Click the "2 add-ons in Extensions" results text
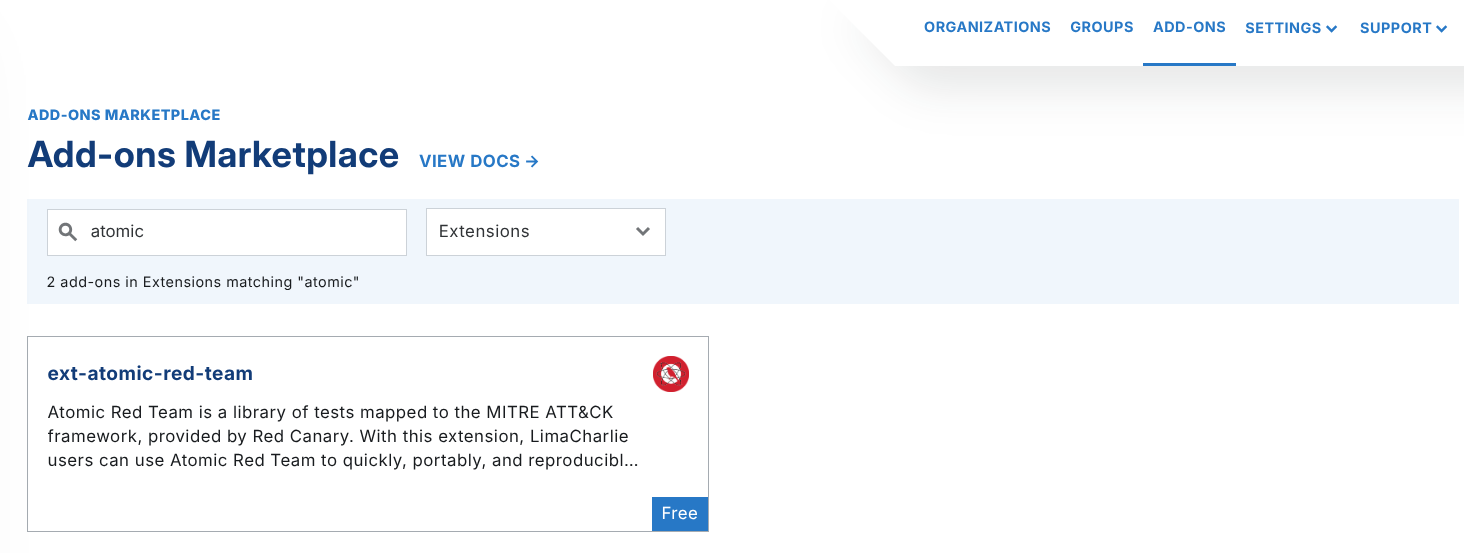 tap(202, 282)
